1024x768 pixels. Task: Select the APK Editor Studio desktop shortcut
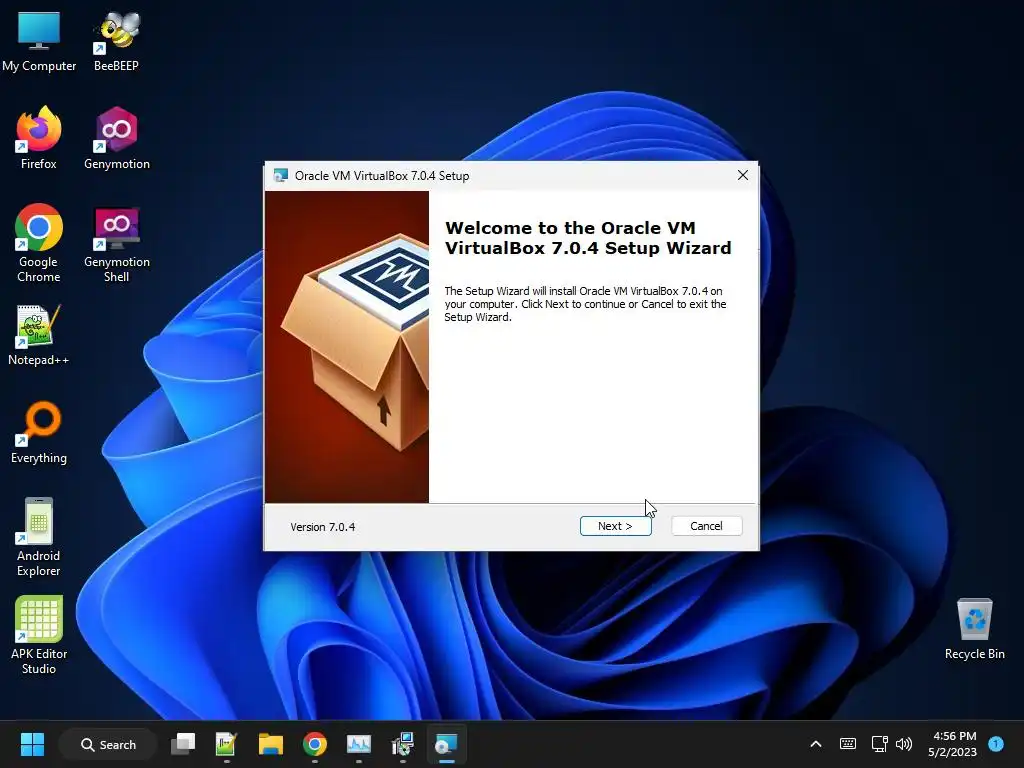pos(39,635)
